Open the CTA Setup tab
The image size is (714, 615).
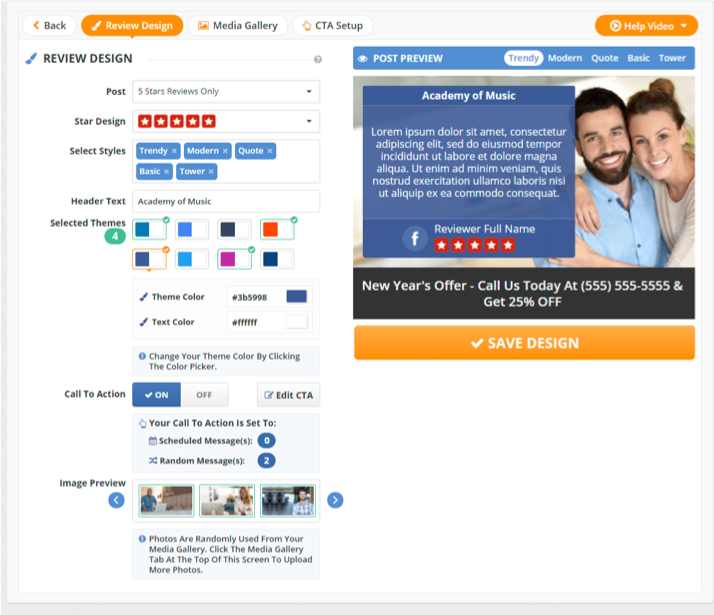point(333,25)
